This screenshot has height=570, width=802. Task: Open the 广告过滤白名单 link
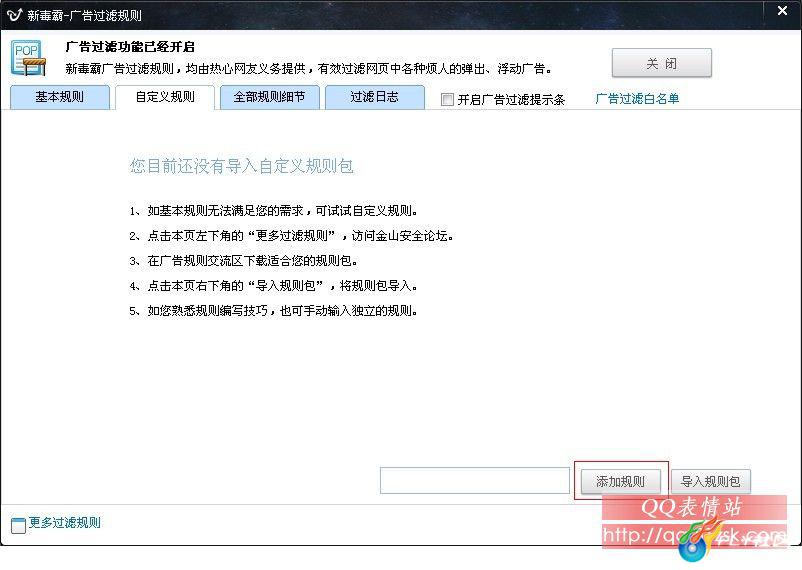tap(637, 98)
